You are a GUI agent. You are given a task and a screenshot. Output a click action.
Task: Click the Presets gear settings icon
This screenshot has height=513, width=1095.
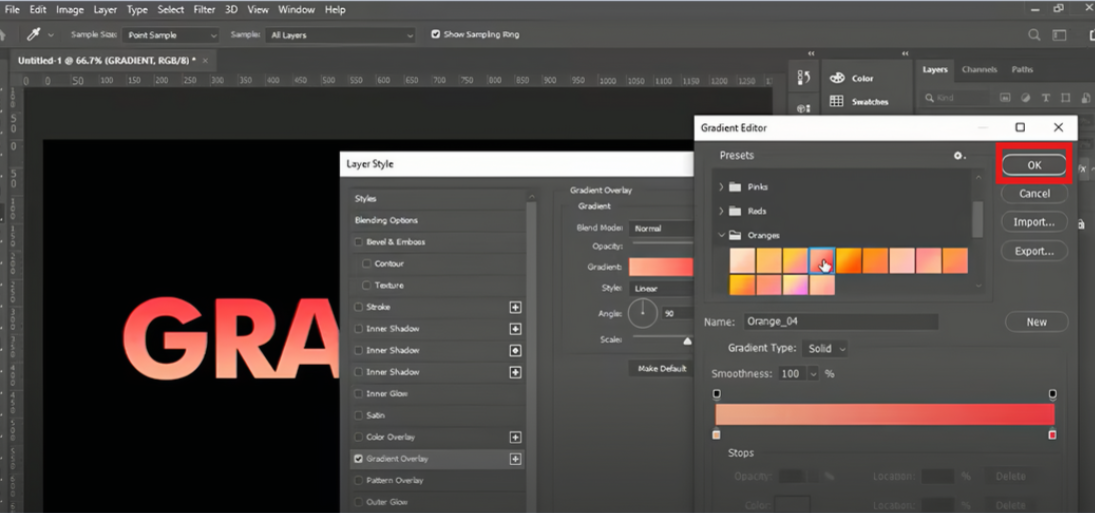(x=960, y=156)
